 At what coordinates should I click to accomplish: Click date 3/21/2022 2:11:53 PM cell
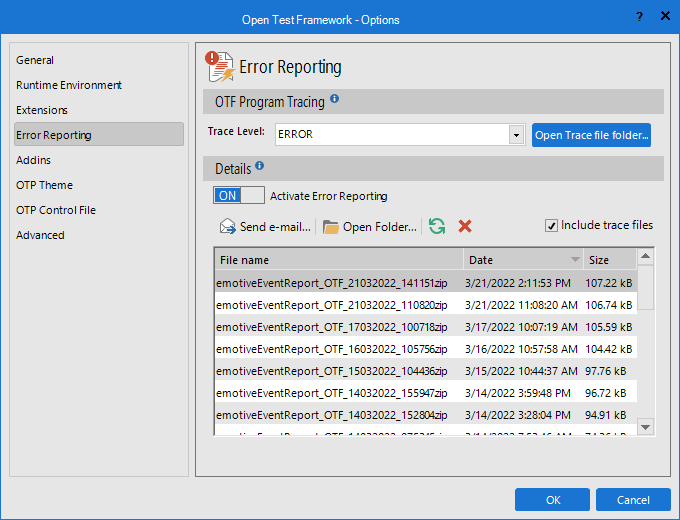(x=518, y=283)
